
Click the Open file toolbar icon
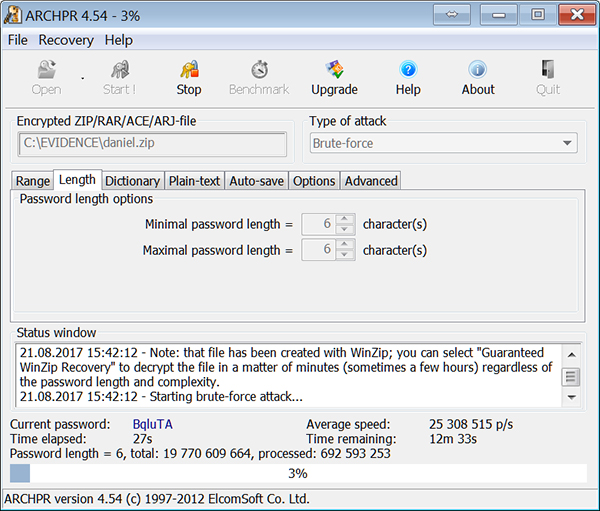[46, 71]
